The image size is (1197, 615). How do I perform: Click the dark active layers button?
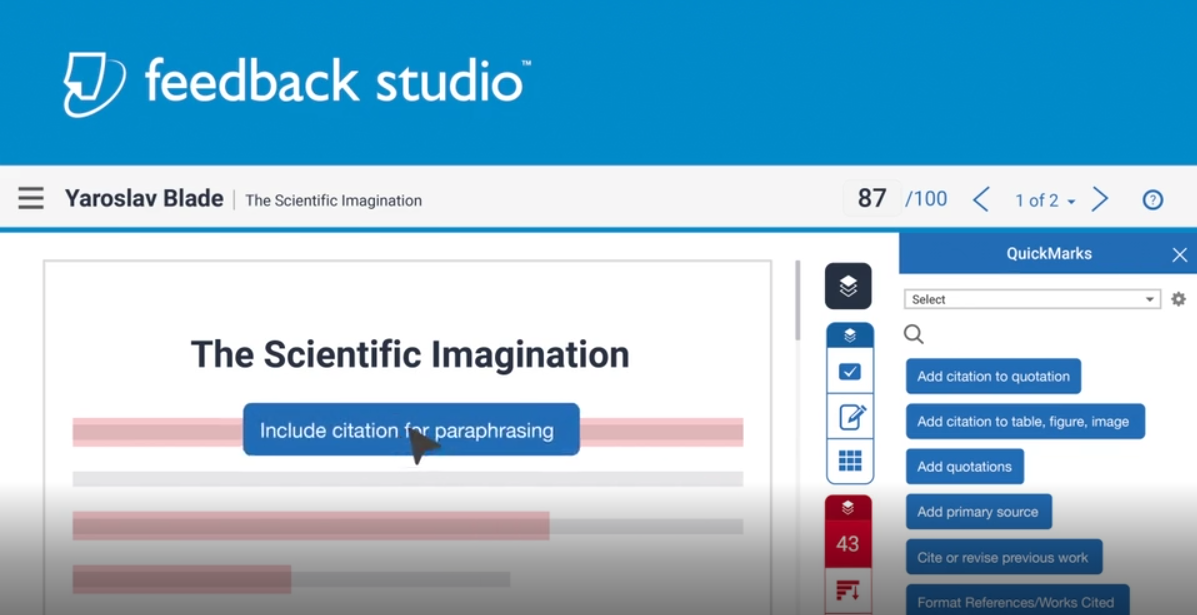coord(848,286)
